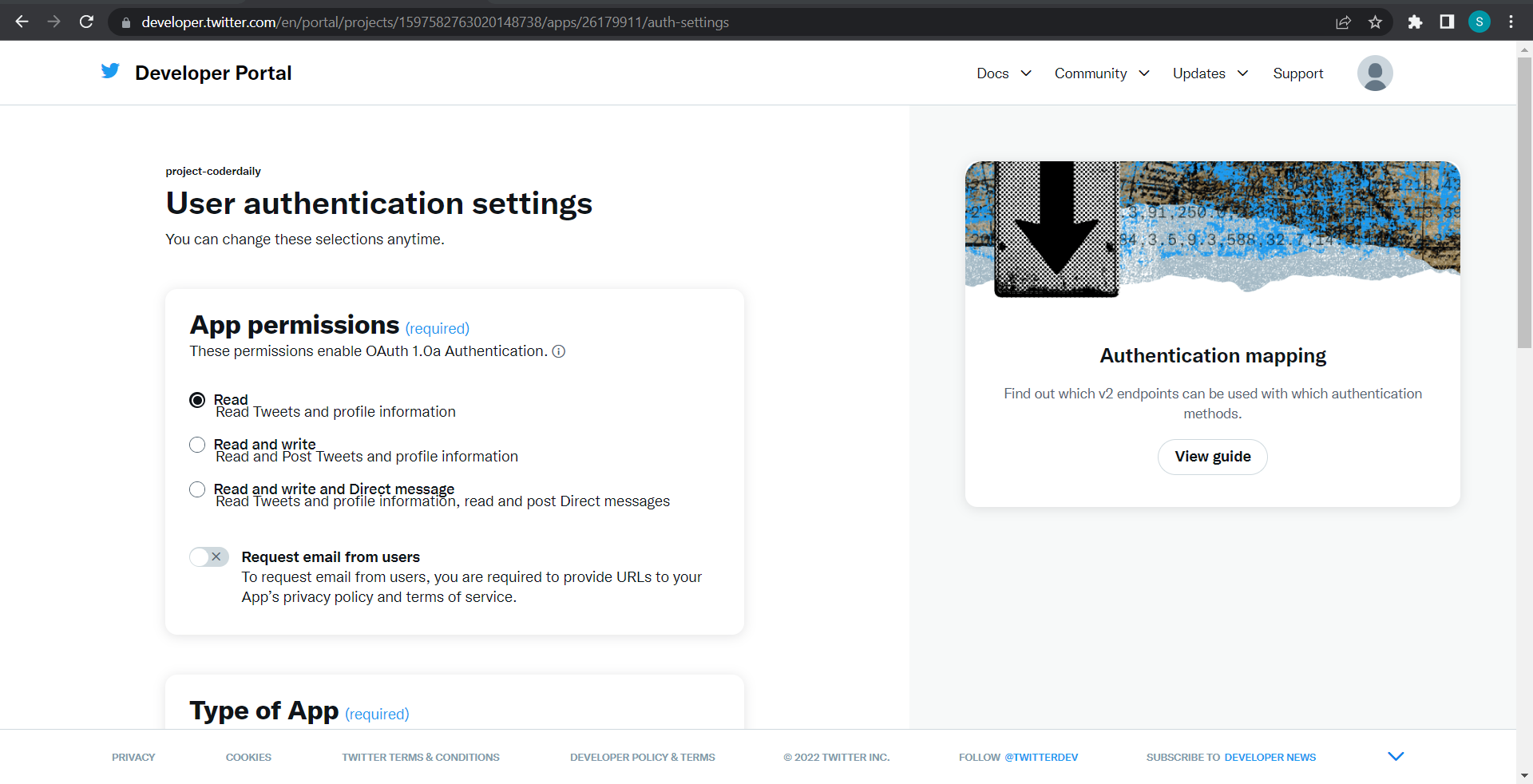This screenshot has width=1533, height=784.
Task: Go back to the previous page
Action: tap(22, 22)
